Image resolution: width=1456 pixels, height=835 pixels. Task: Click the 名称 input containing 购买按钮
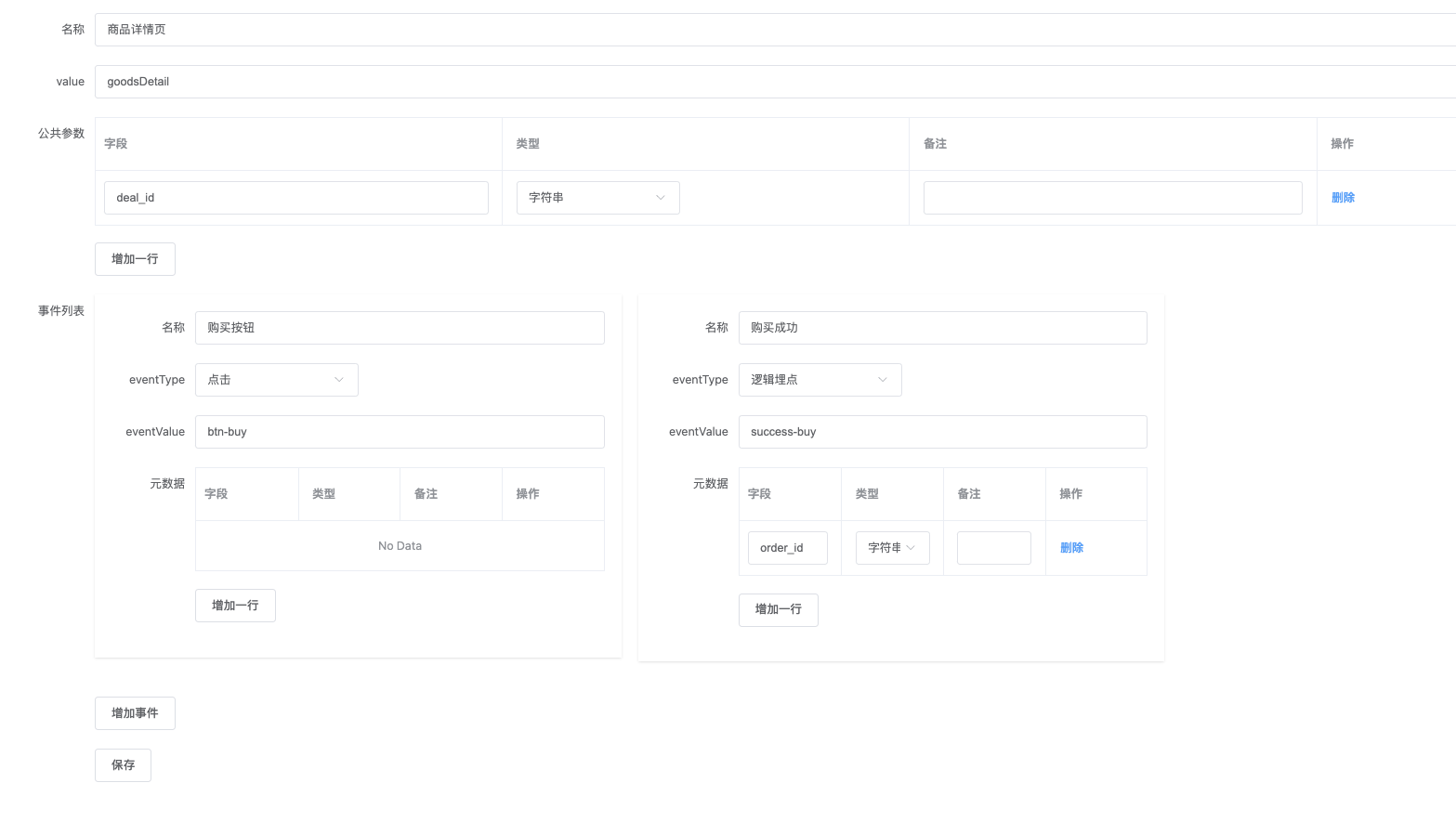400,327
